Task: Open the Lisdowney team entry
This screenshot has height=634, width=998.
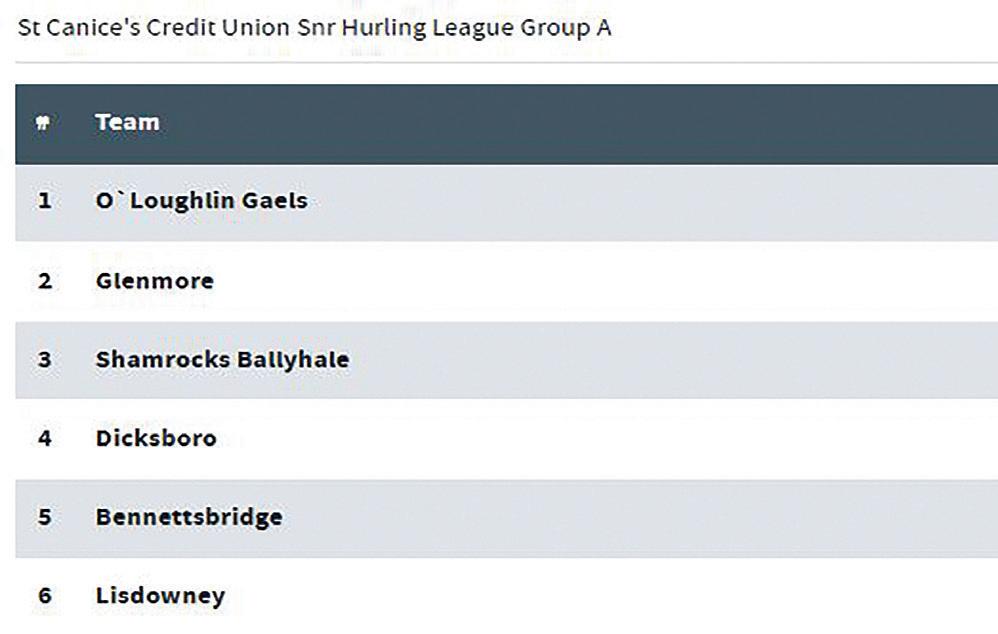Action: pos(160,596)
